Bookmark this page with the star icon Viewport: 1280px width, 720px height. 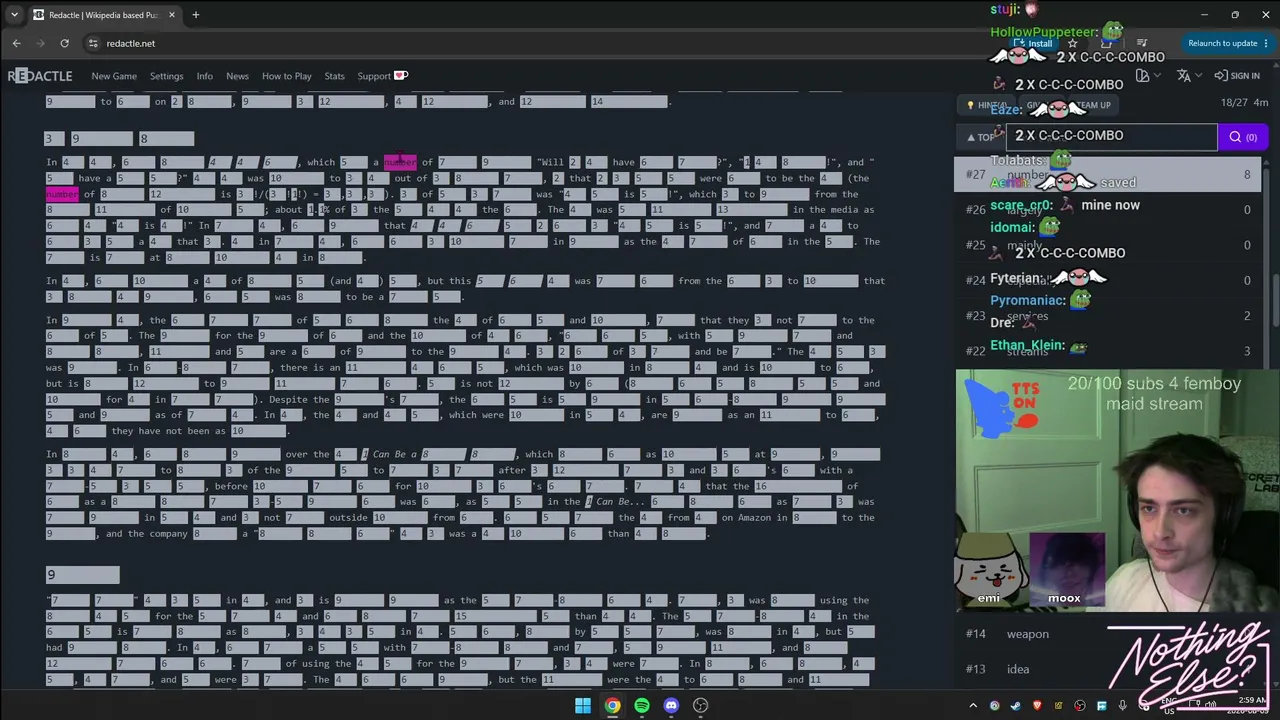pyautogui.click(x=1073, y=44)
